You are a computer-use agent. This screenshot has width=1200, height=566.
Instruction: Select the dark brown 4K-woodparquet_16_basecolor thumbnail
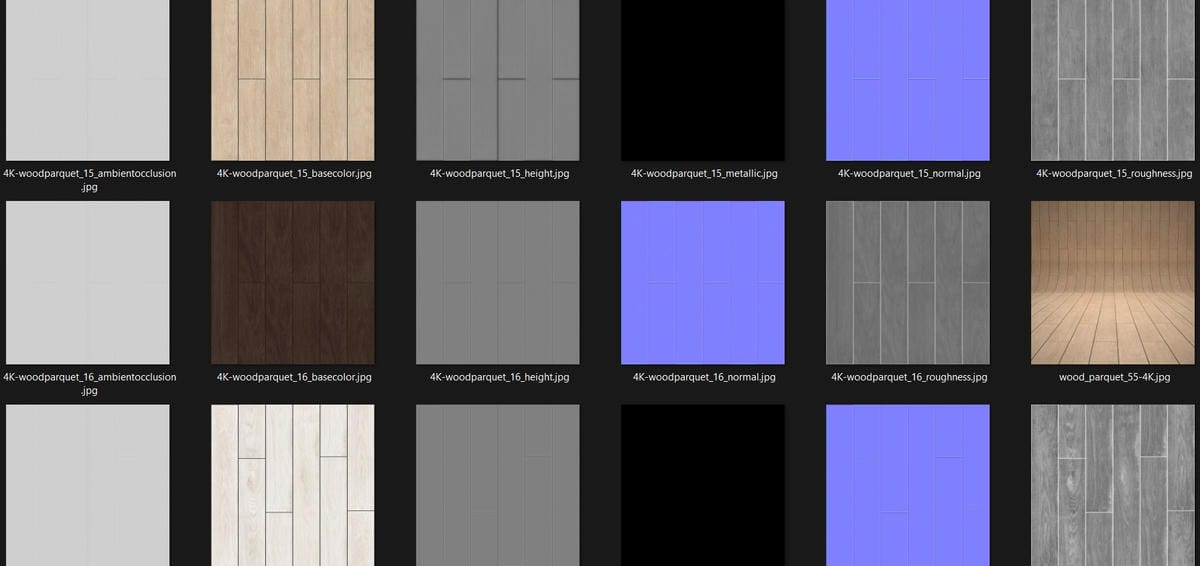(x=293, y=282)
